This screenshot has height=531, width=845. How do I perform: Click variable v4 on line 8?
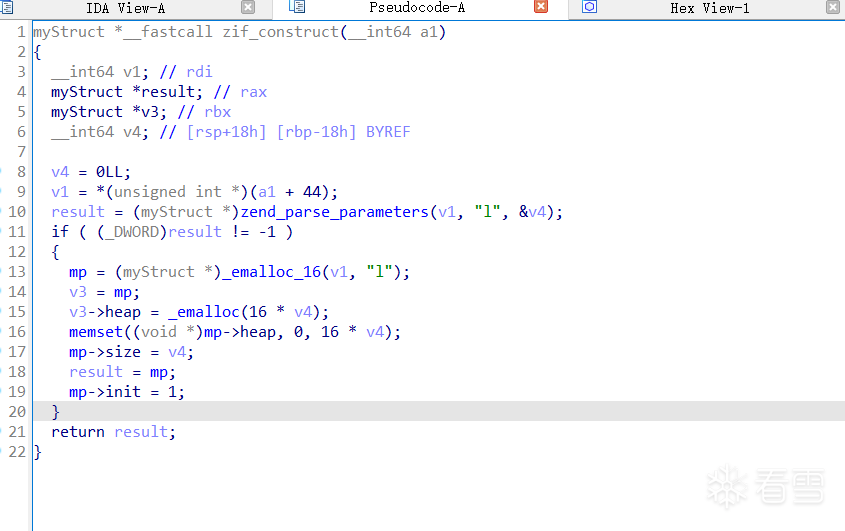[60, 172]
